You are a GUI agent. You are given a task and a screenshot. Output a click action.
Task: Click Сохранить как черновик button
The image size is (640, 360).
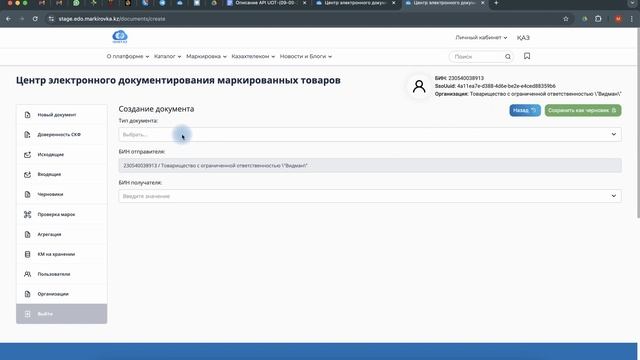point(583,110)
